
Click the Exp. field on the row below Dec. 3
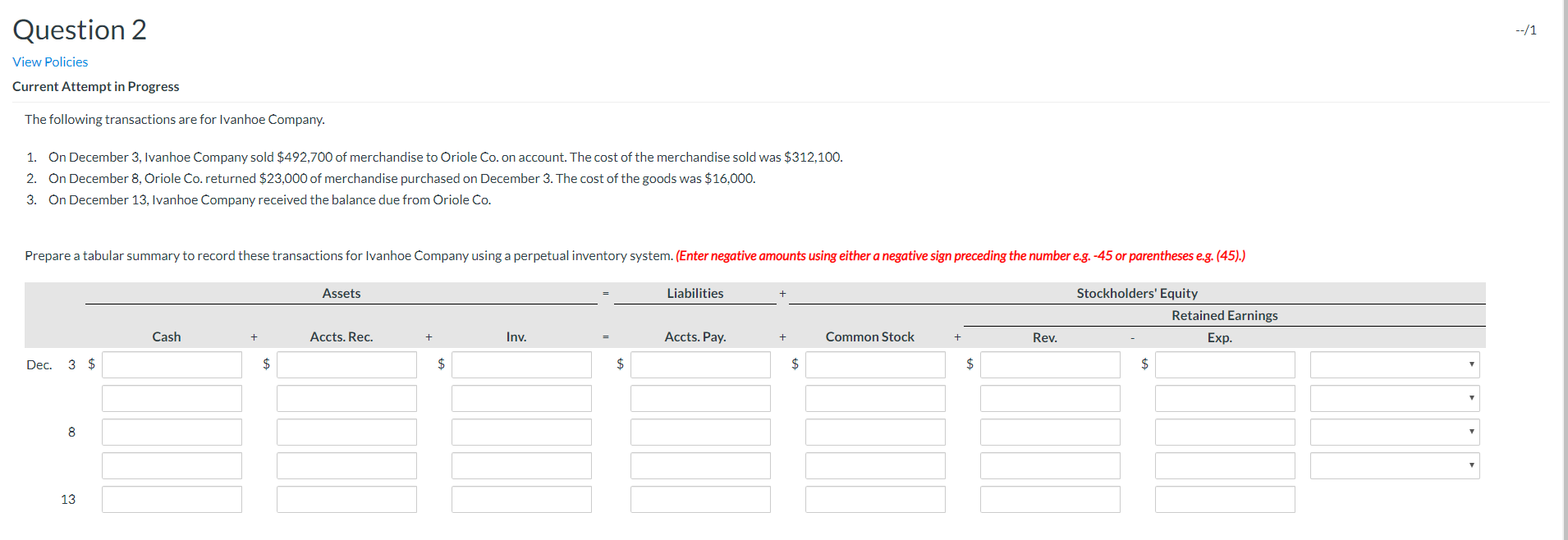click(x=1225, y=398)
